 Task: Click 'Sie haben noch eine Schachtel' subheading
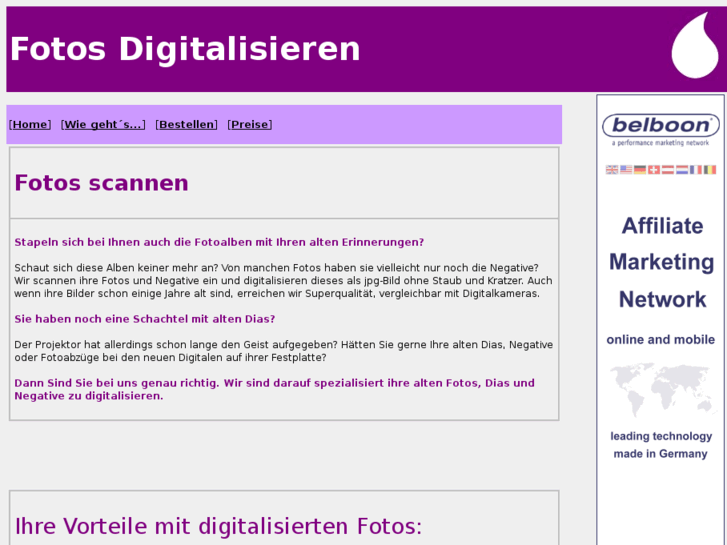pos(145,319)
